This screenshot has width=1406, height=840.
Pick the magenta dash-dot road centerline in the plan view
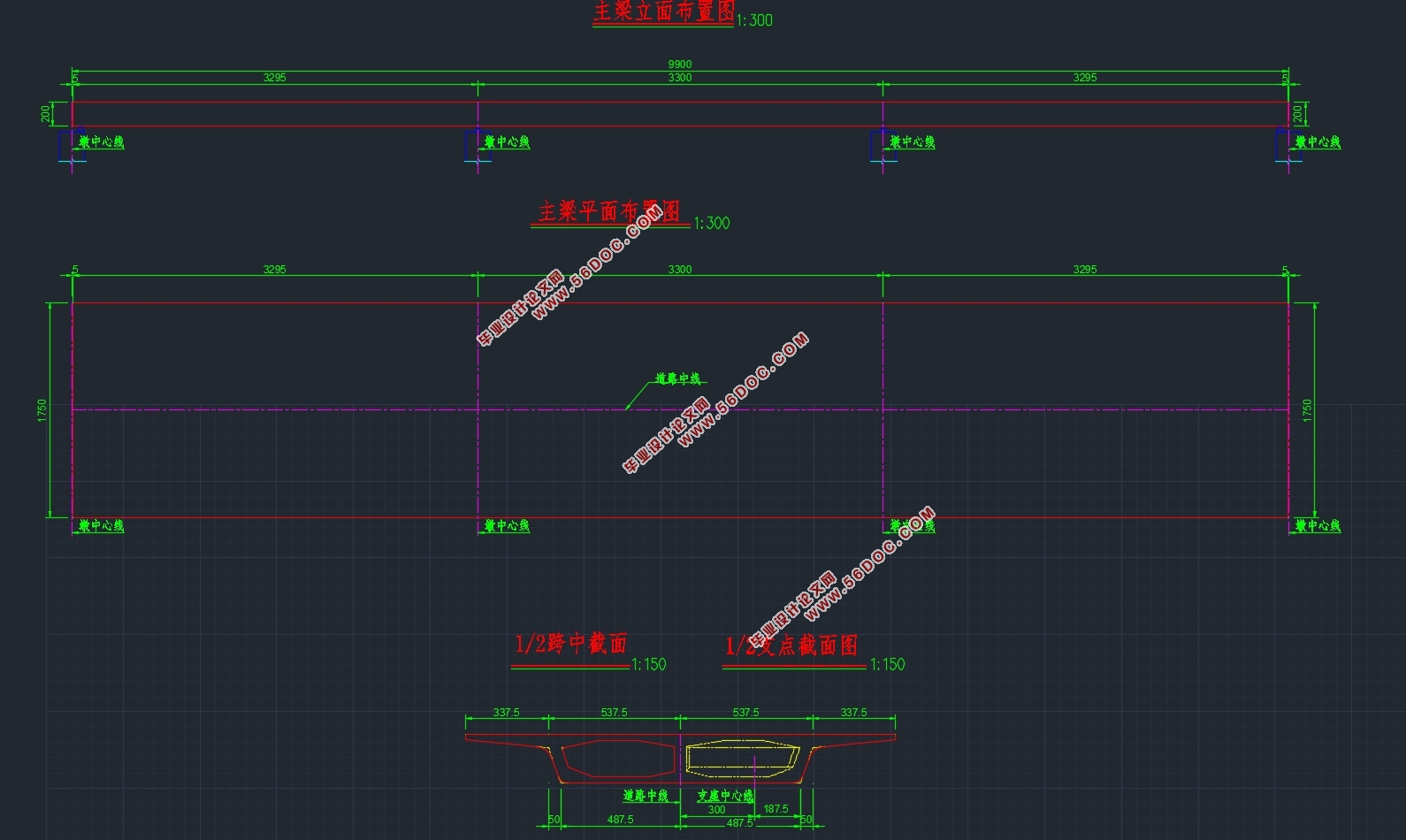tap(680, 409)
